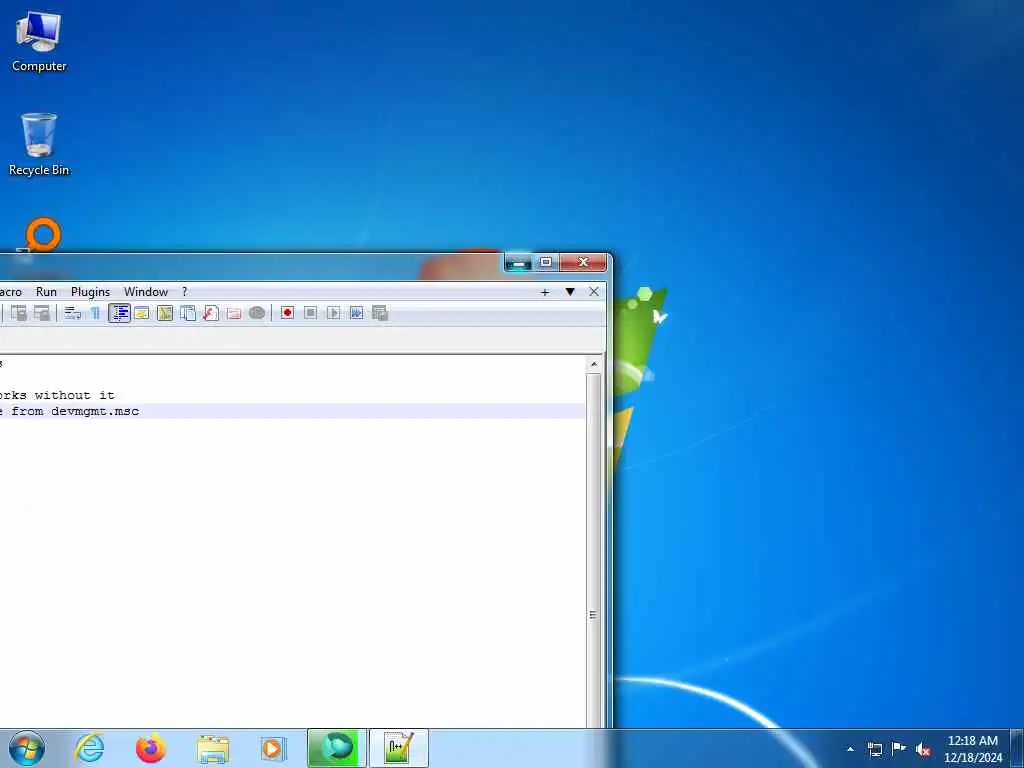This screenshot has width=1024, height=768.
Task: Start macro recording with red dot icon
Action: pyautogui.click(x=287, y=313)
